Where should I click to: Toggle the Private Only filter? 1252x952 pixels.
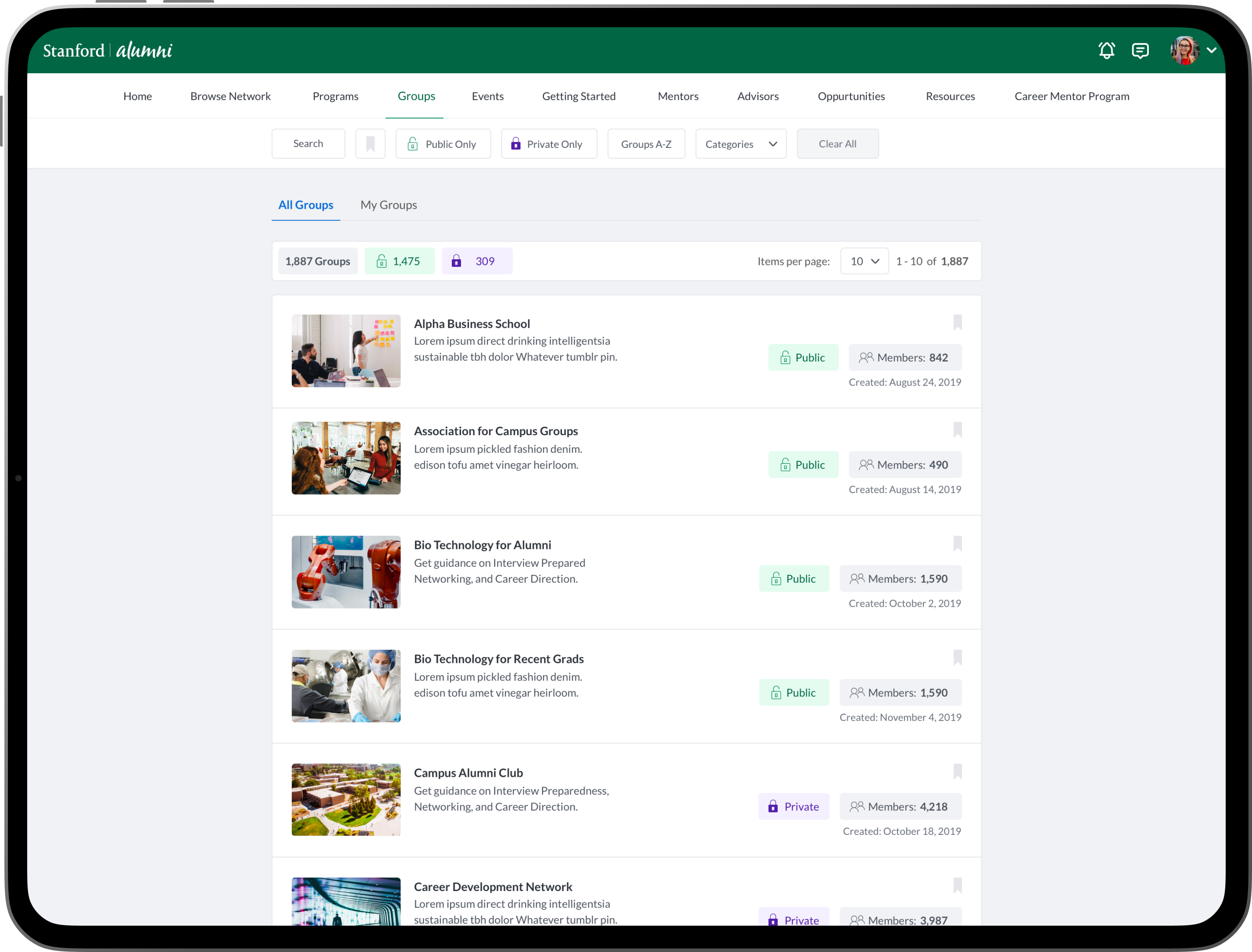[x=548, y=144]
